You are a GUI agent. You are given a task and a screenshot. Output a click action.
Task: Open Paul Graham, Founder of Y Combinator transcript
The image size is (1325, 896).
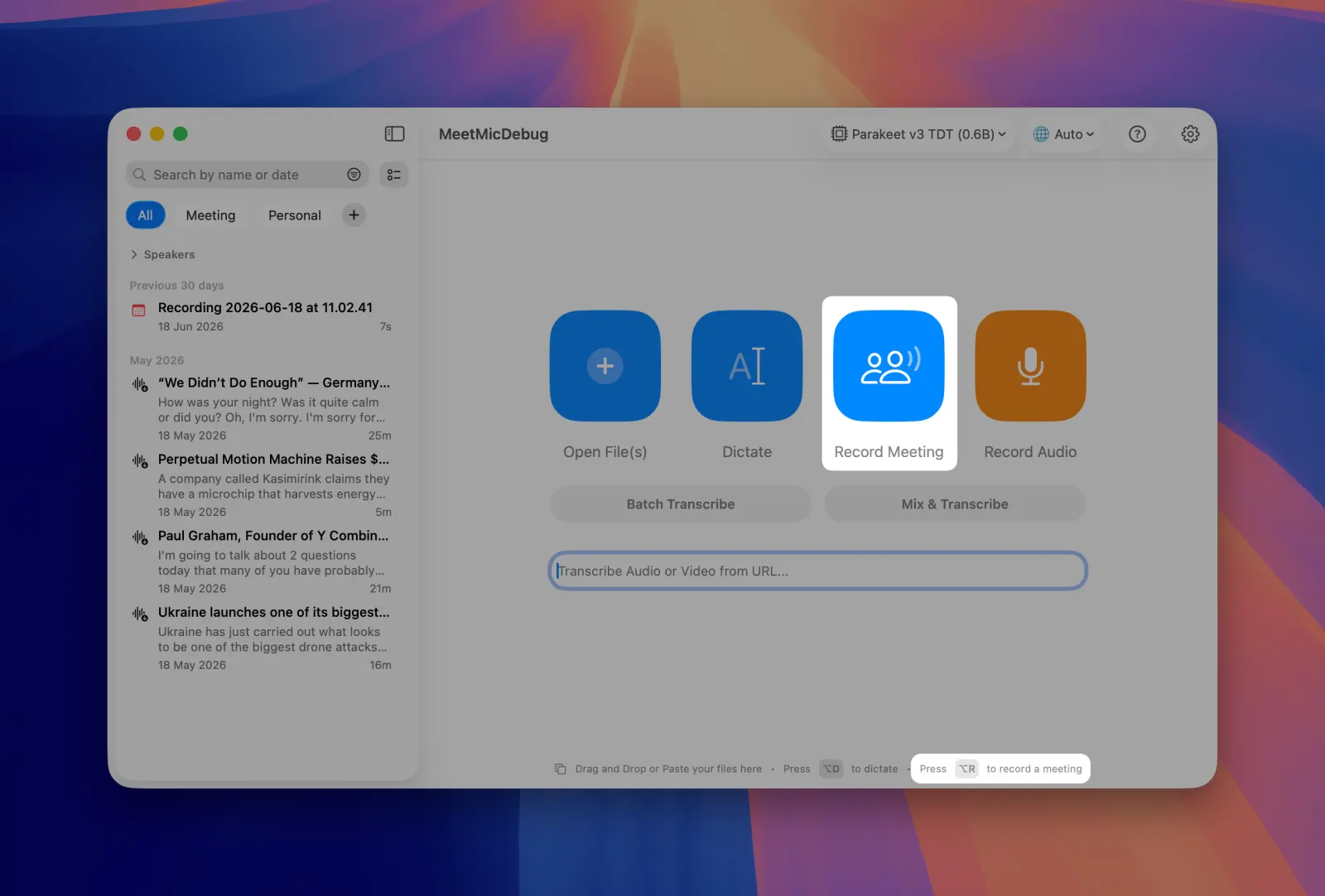(261, 561)
